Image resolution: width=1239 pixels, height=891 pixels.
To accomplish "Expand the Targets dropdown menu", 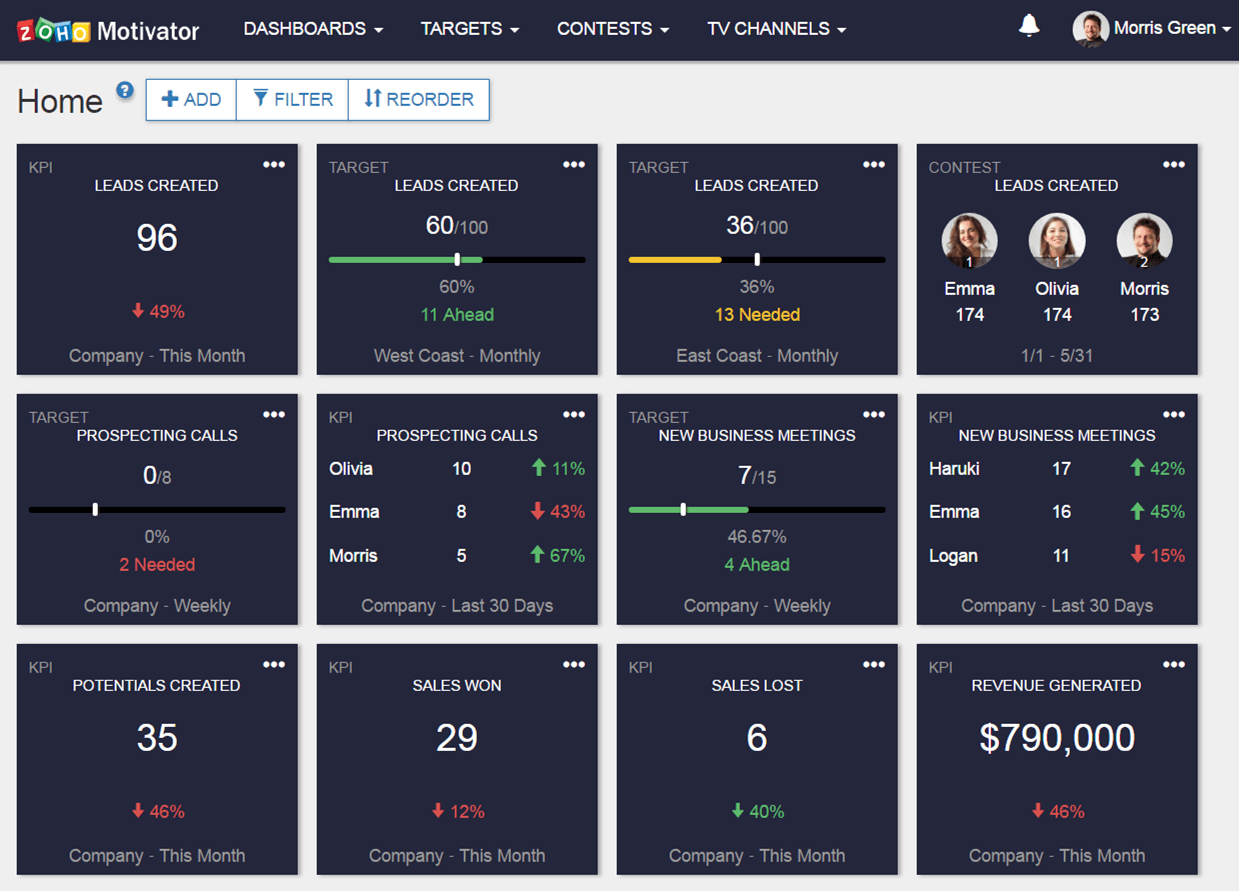I will point(469,29).
